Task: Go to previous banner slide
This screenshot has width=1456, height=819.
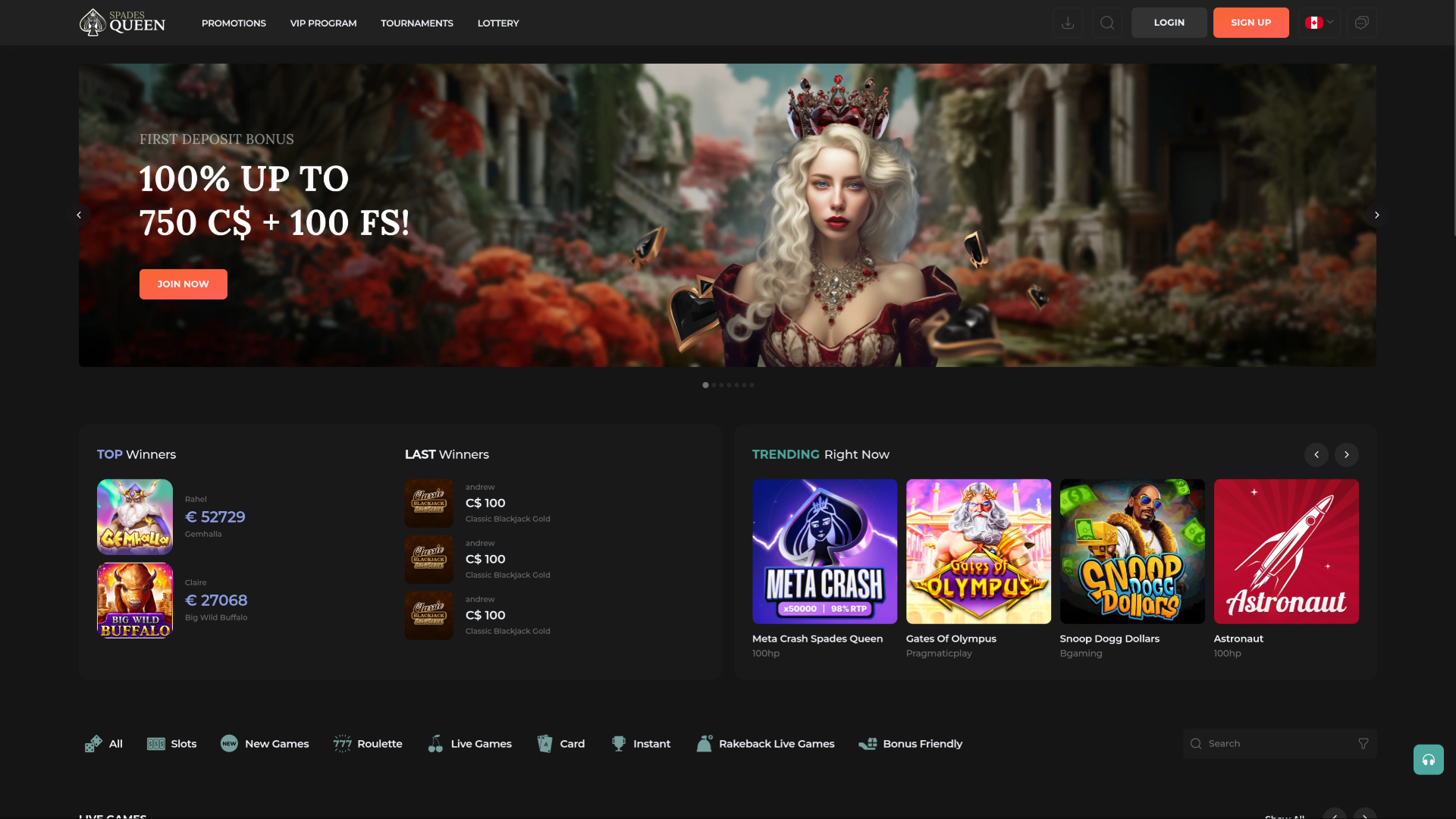Action: tap(79, 215)
